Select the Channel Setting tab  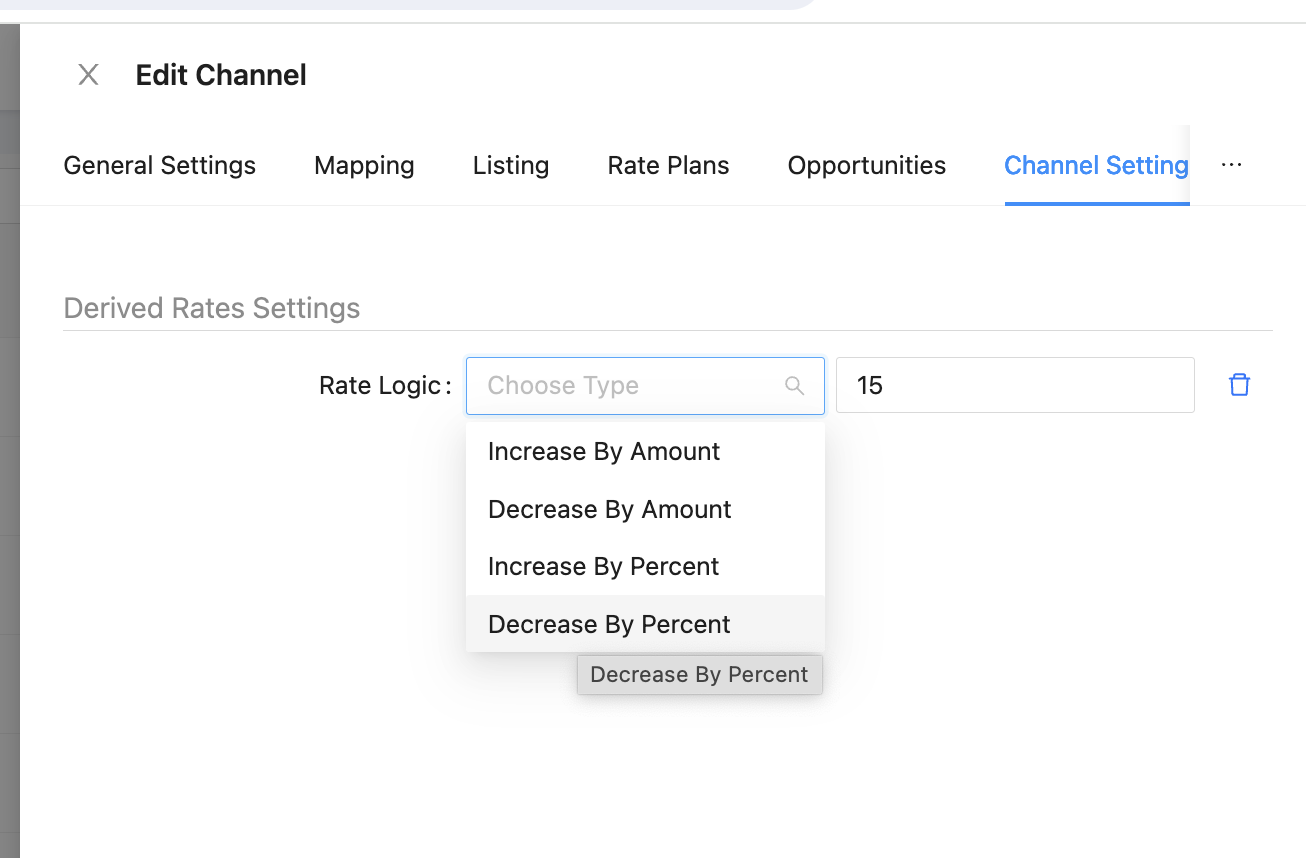click(1096, 165)
